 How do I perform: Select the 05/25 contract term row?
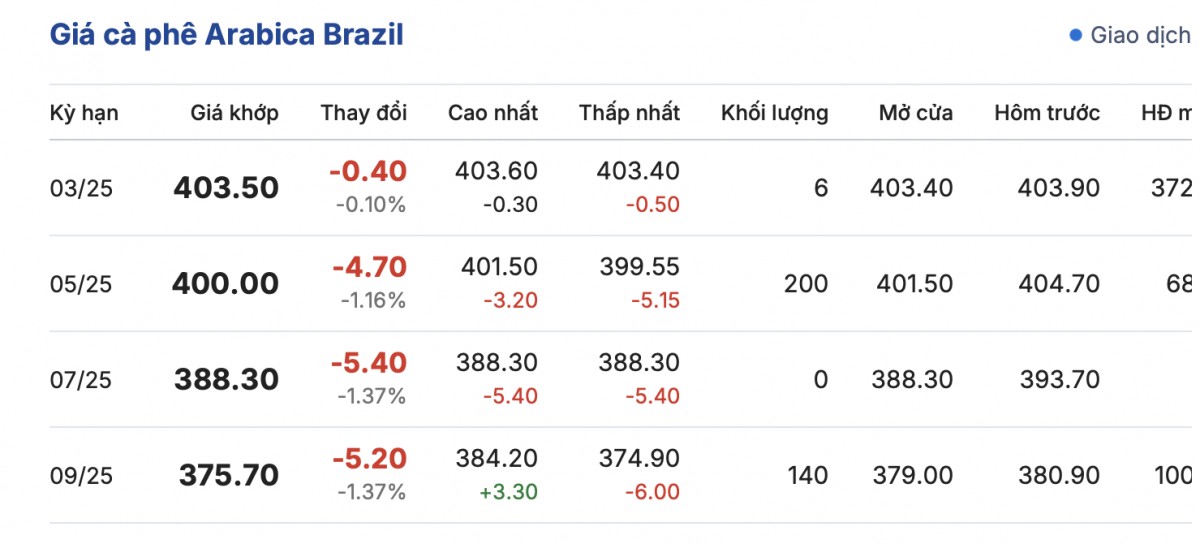tap(81, 285)
